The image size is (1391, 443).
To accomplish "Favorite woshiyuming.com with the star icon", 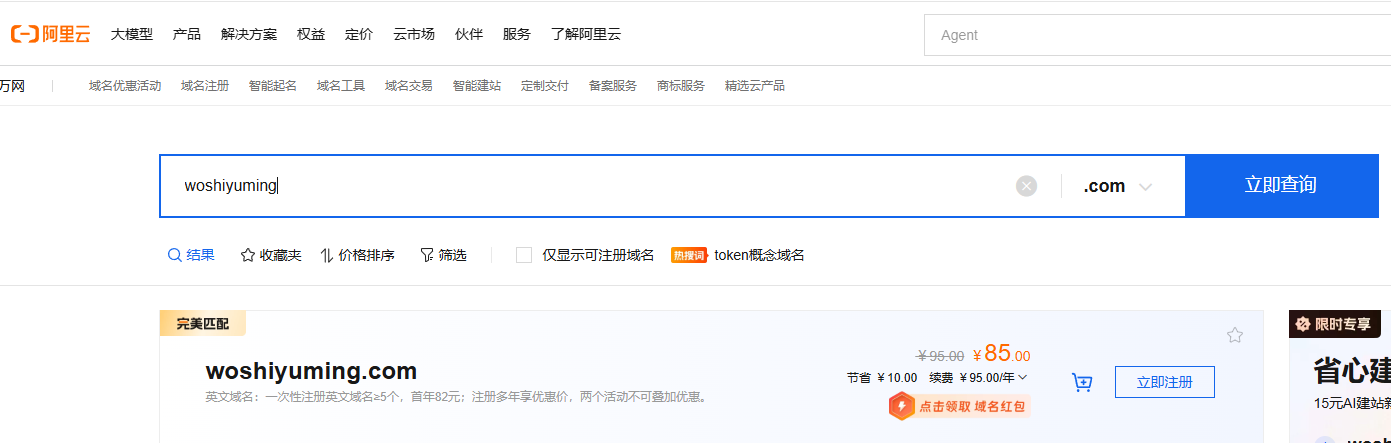I will click(1235, 335).
